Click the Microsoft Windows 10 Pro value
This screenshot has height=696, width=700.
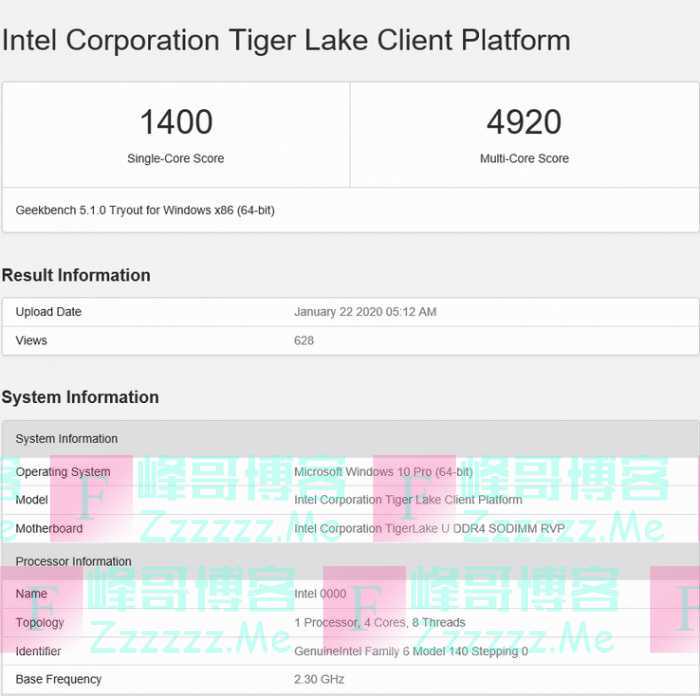(383, 471)
